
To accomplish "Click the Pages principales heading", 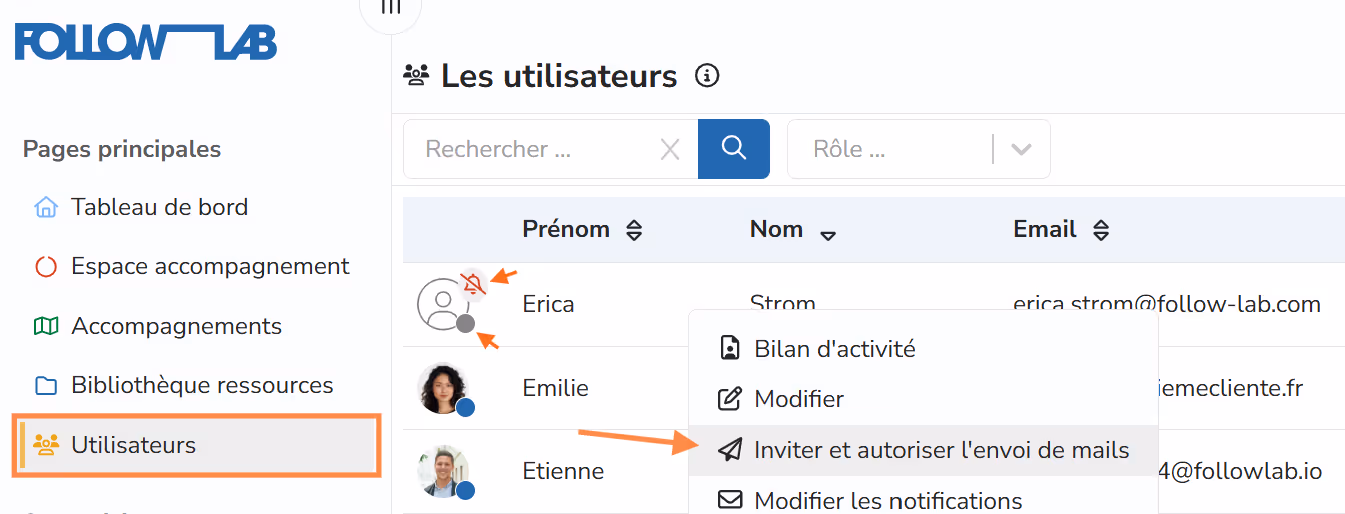I will point(122,150).
